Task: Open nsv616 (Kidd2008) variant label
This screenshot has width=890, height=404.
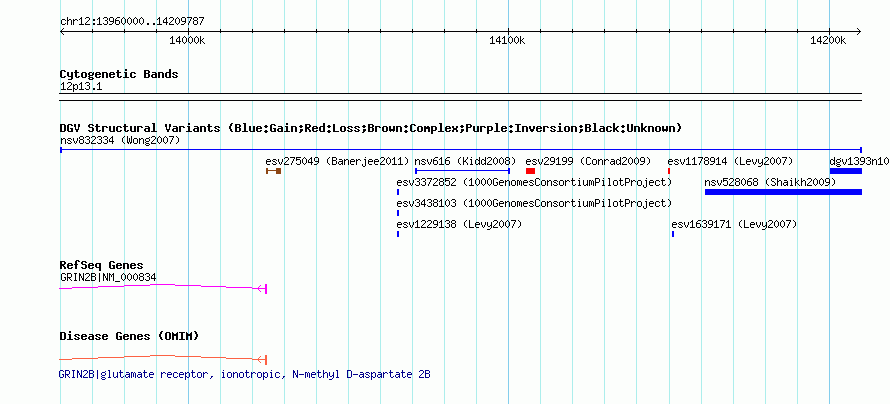Action: (466, 161)
